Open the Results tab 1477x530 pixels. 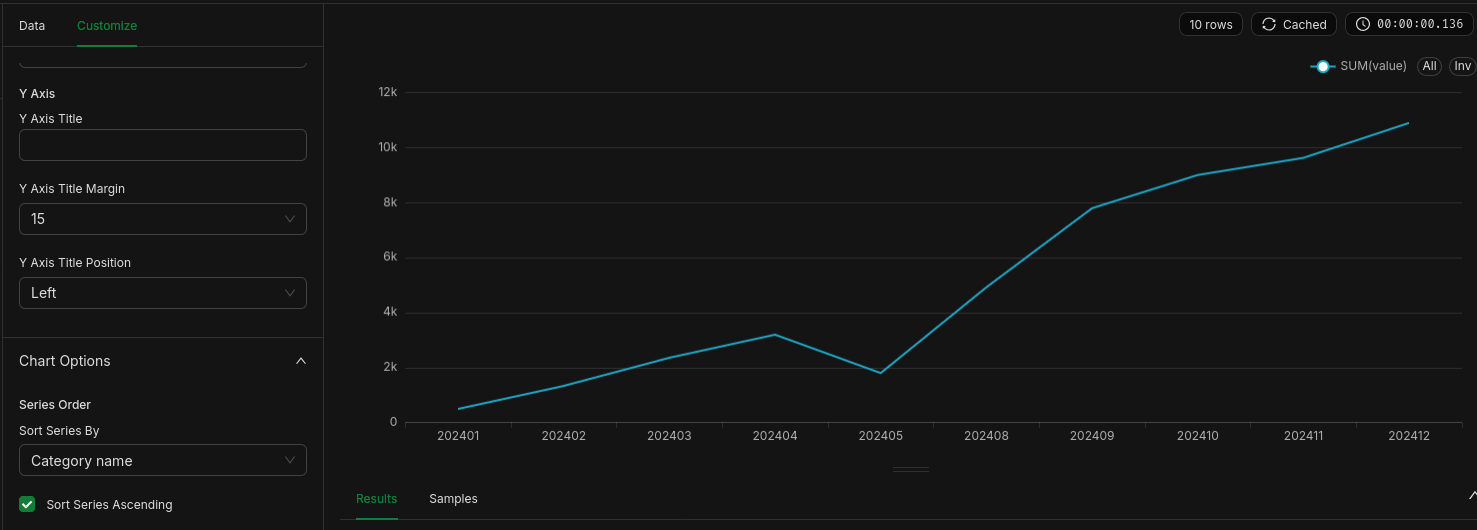pos(376,499)
